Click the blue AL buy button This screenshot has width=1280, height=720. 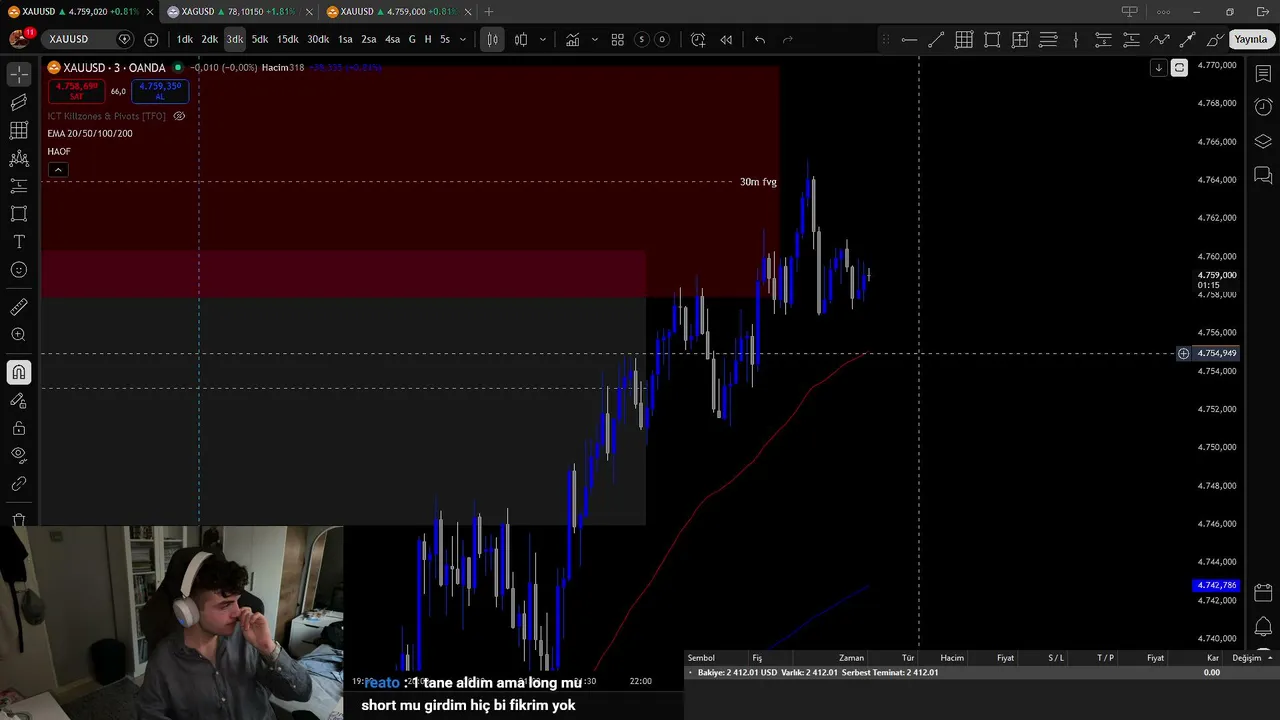(x=160, y=91)
